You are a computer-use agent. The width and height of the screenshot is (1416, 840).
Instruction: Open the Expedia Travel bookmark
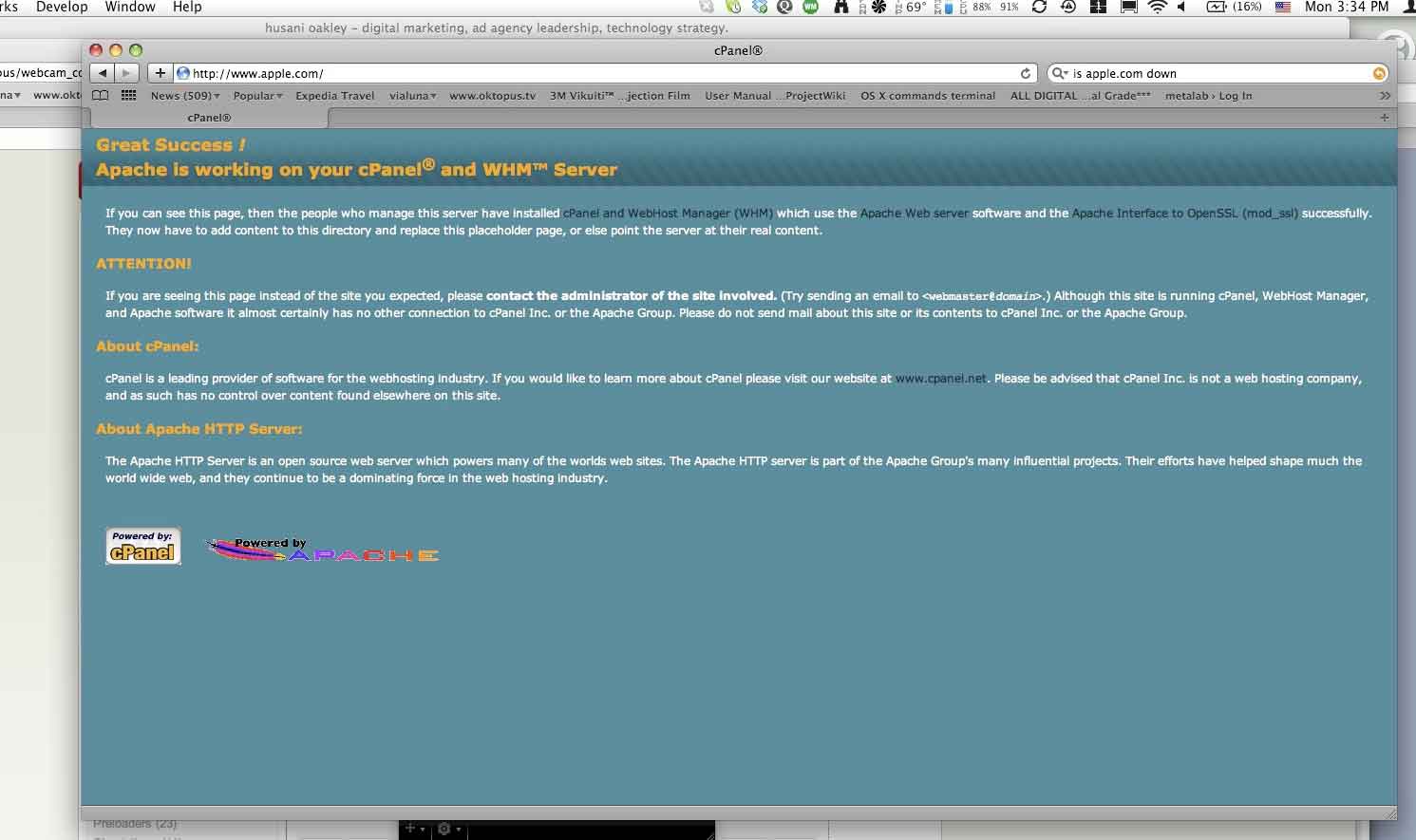334,96
